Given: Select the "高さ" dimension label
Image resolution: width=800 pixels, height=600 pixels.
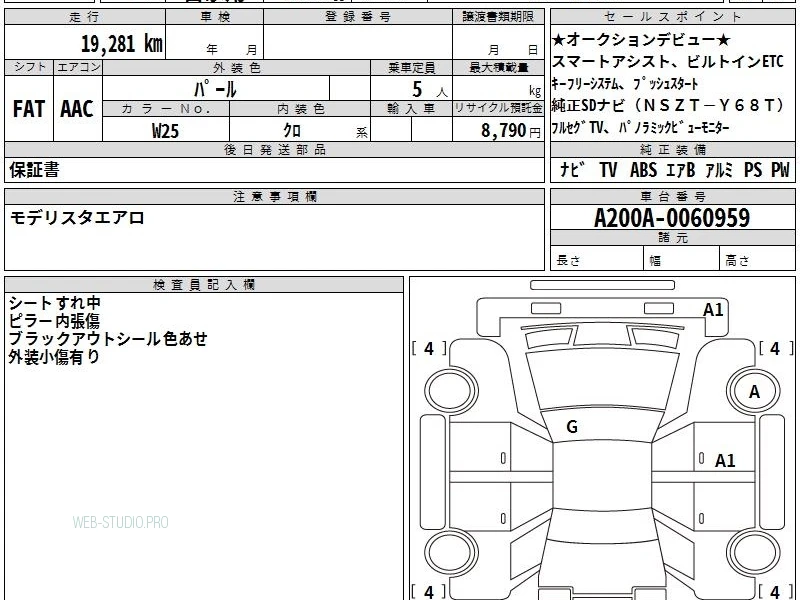Looking at the screenshot, I should [737, 261].
